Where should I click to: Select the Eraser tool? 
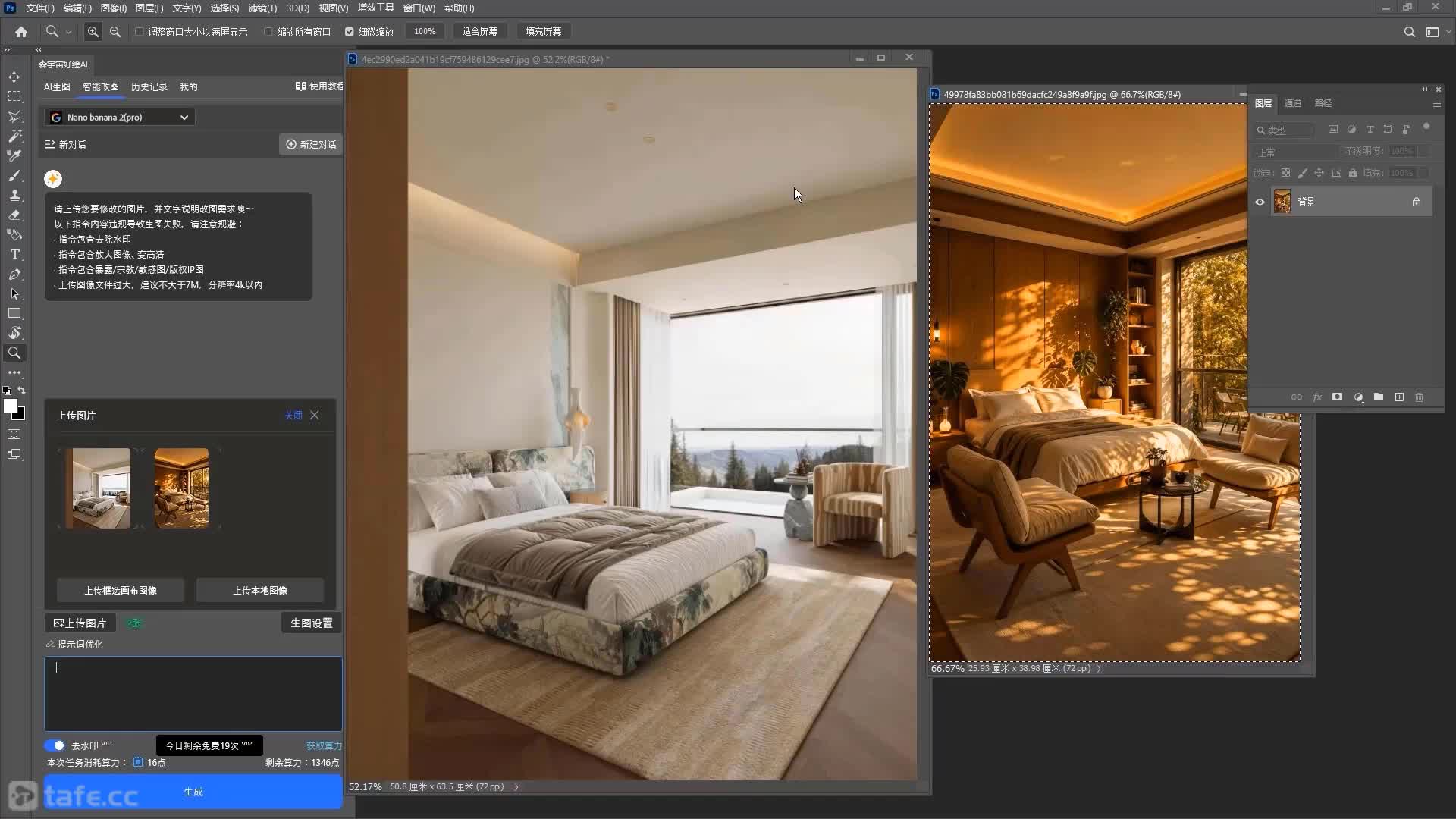14,215
